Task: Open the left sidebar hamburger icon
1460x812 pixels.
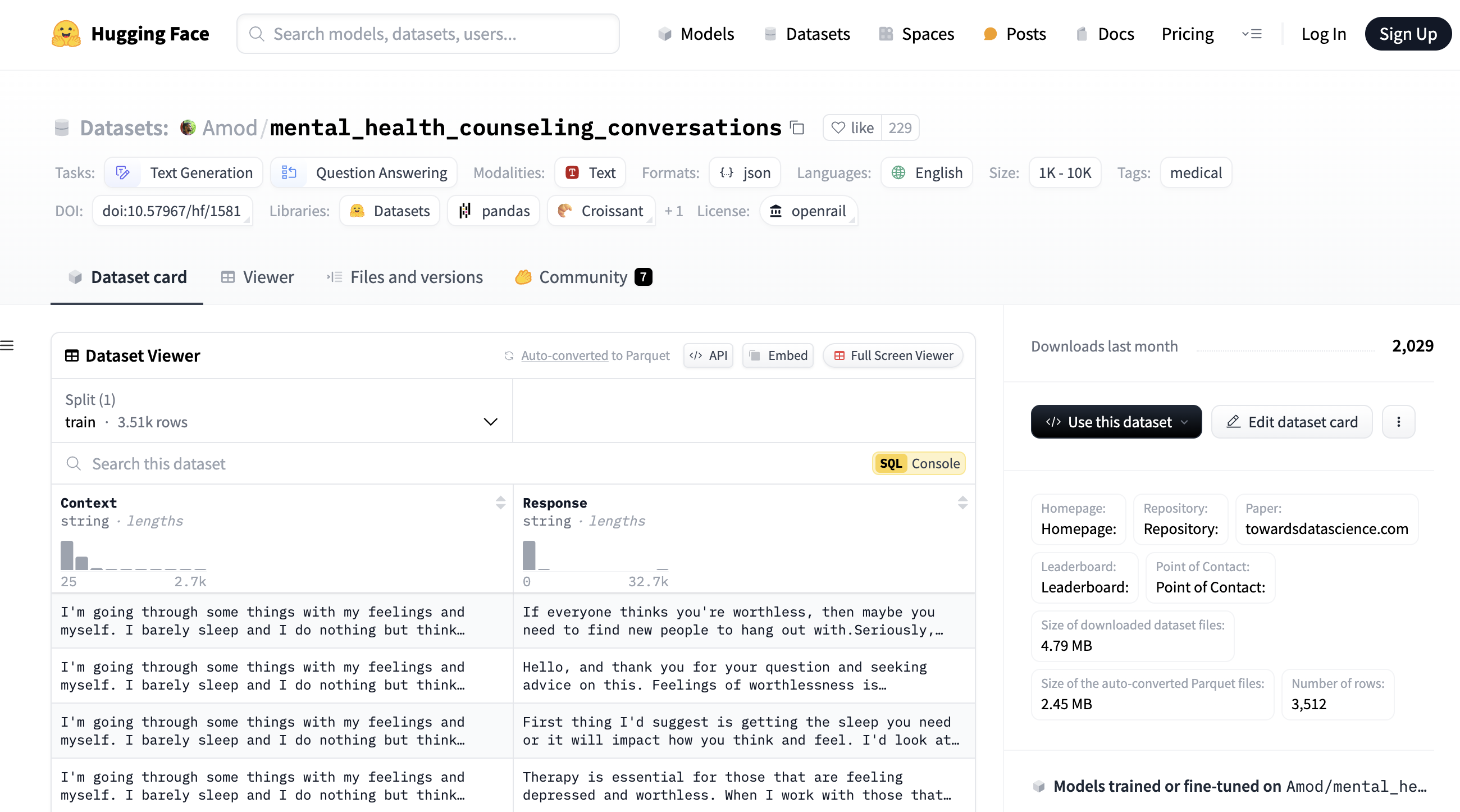Action: click(x=7, y=346)
